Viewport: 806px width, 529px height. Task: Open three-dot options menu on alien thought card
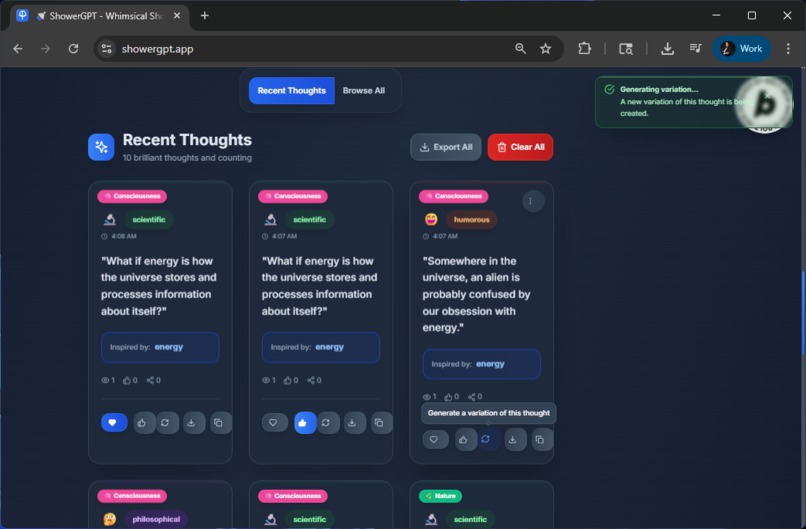tap(531, 201)
